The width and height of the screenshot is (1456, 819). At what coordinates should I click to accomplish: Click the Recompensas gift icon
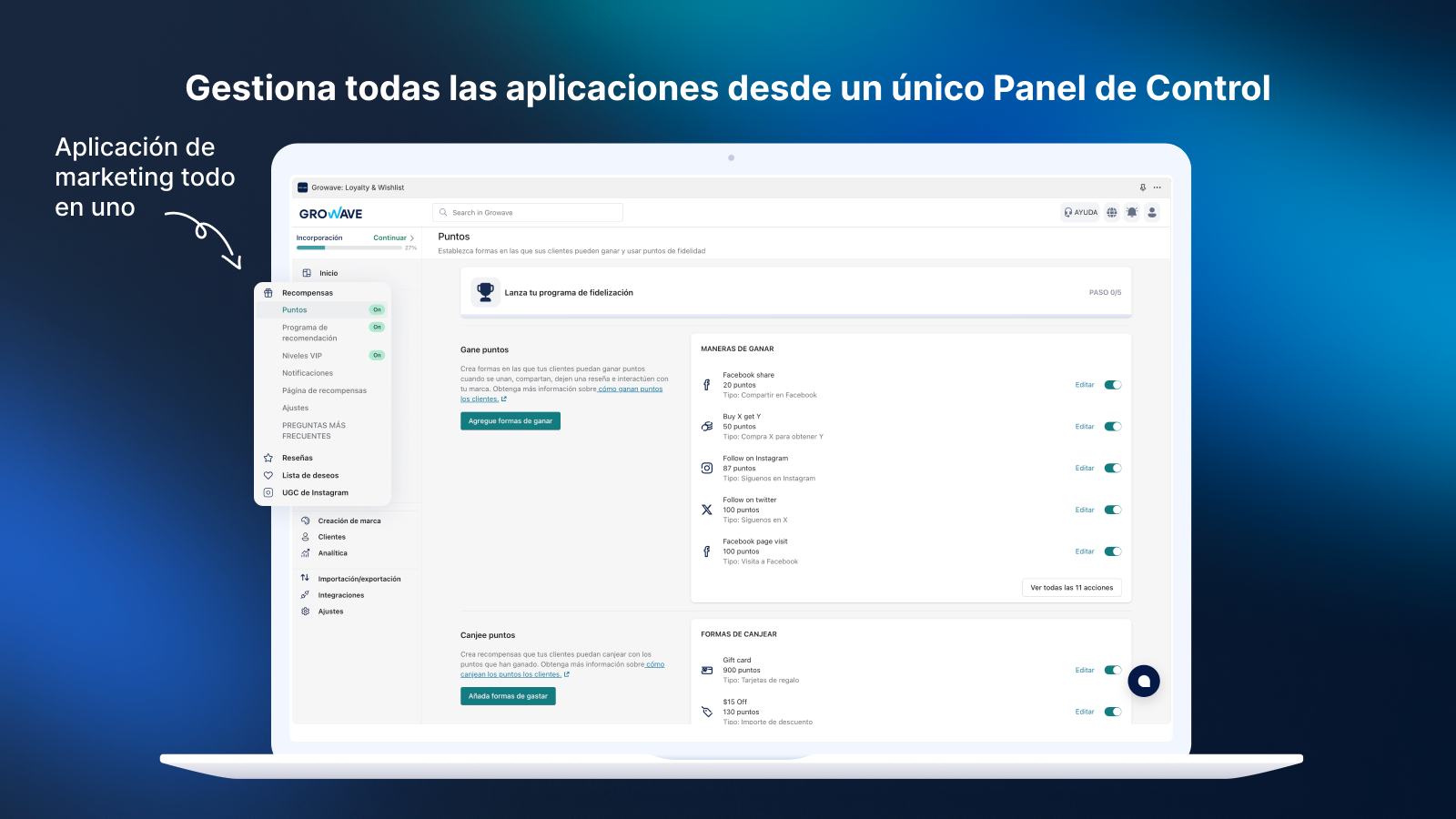268,293
